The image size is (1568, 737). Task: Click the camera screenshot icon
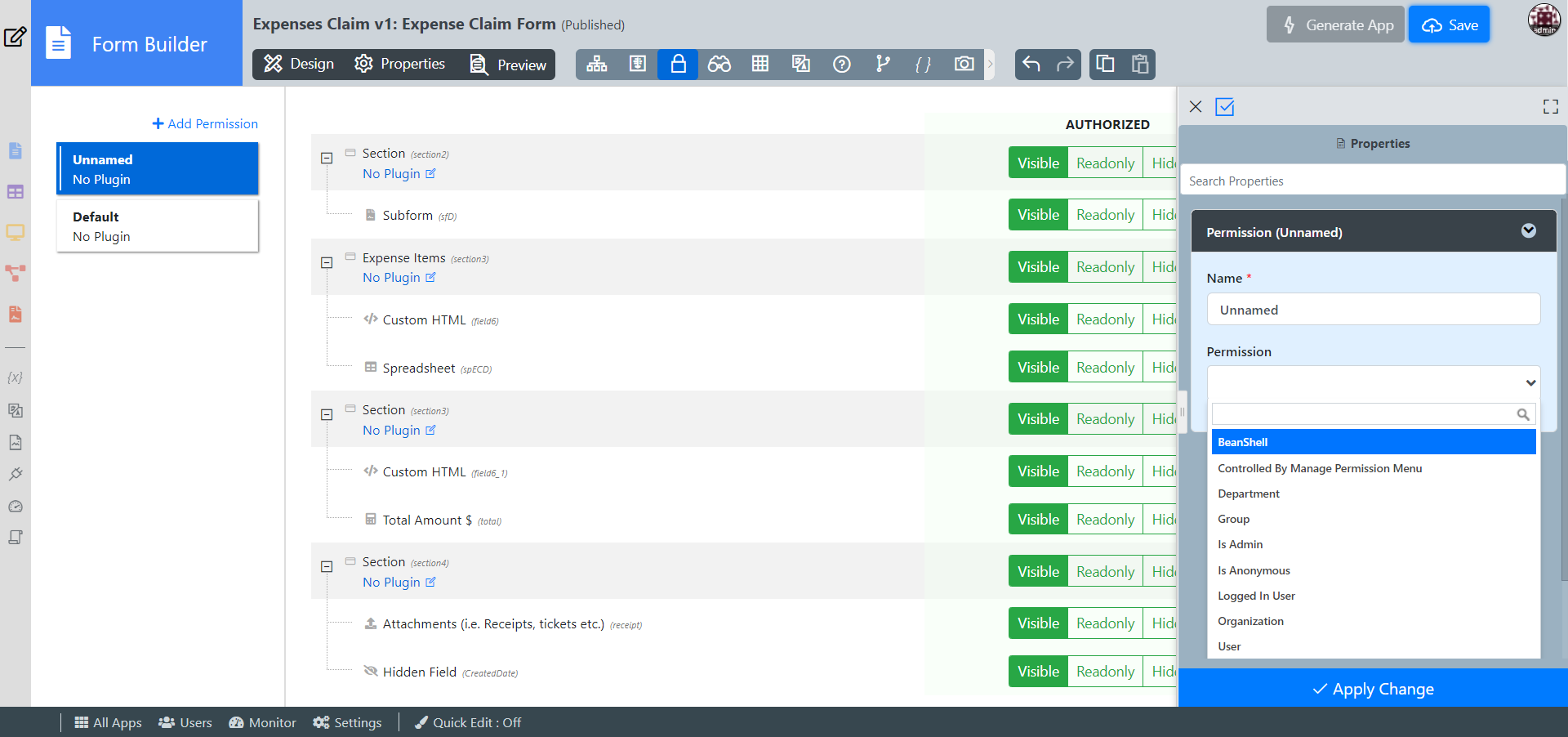click(x=964, y=64)
